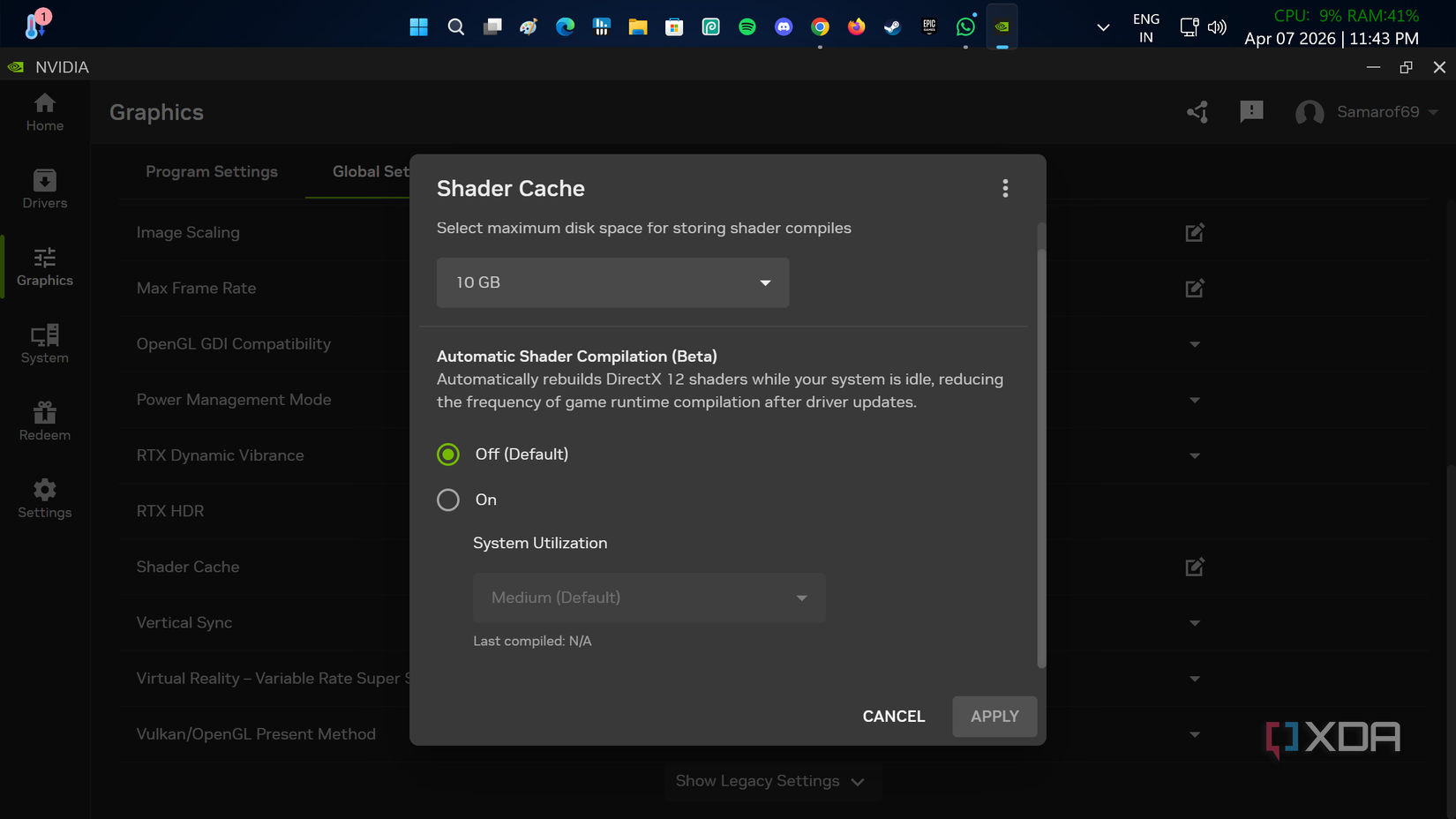
Task: Click the OpenGL GDI Compatibility label
Action: pyautogui.click(x=234, y=343)
